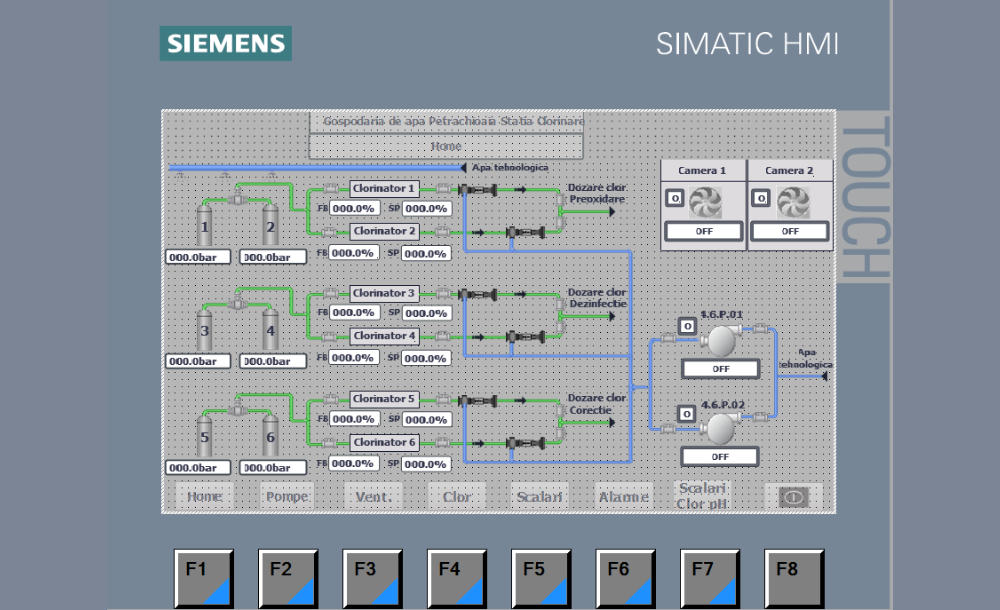The width and height of the screenshot is (1000, 610).
Task: Click the 4.6.P.02 pump OFF status
Action: coord(720,457)
